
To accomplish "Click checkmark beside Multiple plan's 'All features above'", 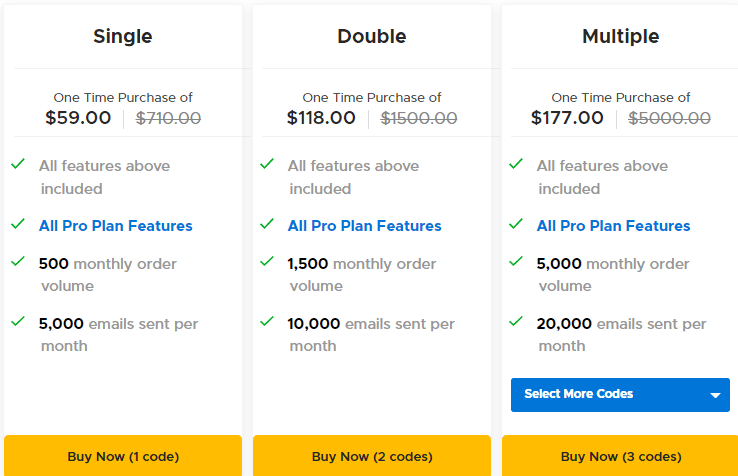I will 516,163.
